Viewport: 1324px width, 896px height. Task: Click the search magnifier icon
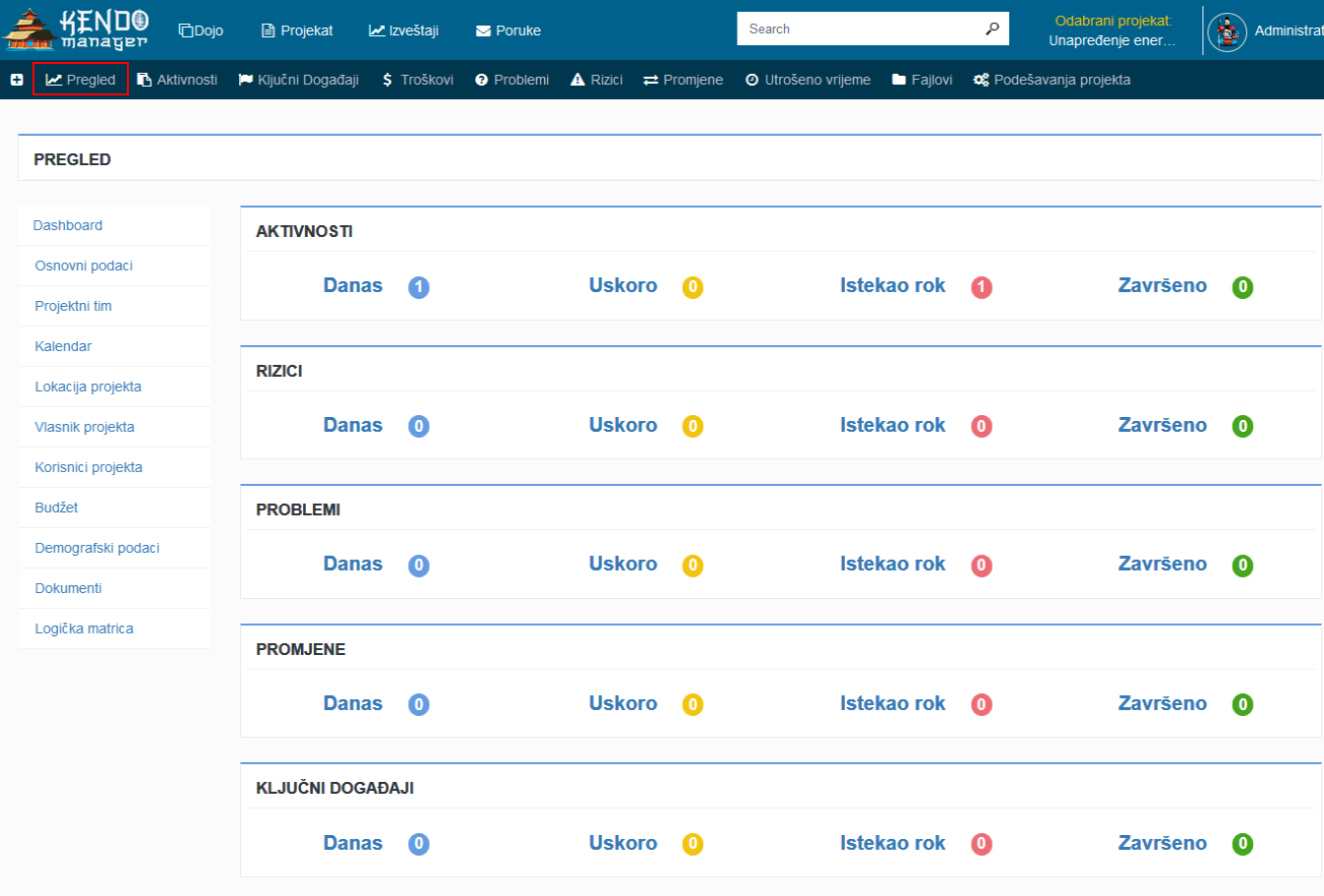pos(992,29)
